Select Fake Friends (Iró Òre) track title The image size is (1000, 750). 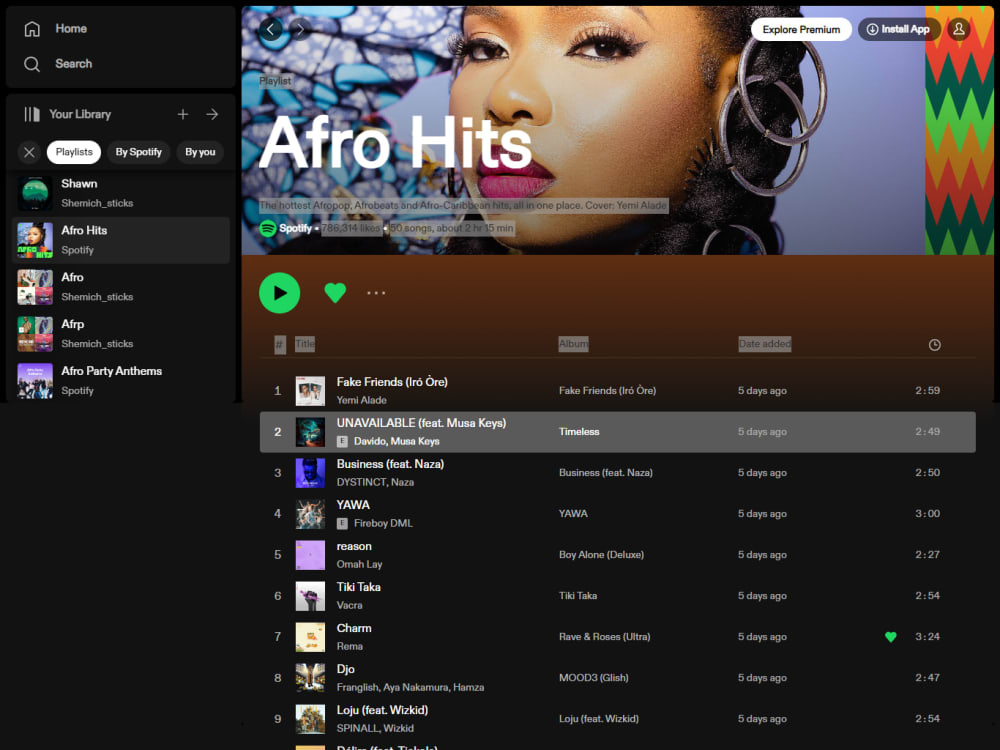point(392,382)
